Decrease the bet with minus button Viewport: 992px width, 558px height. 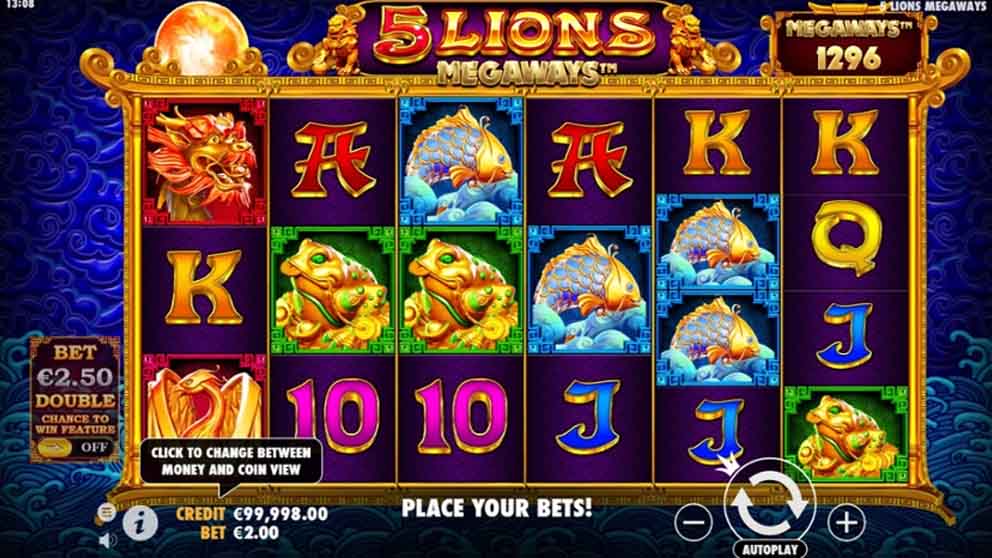click(x=694, y=523)
